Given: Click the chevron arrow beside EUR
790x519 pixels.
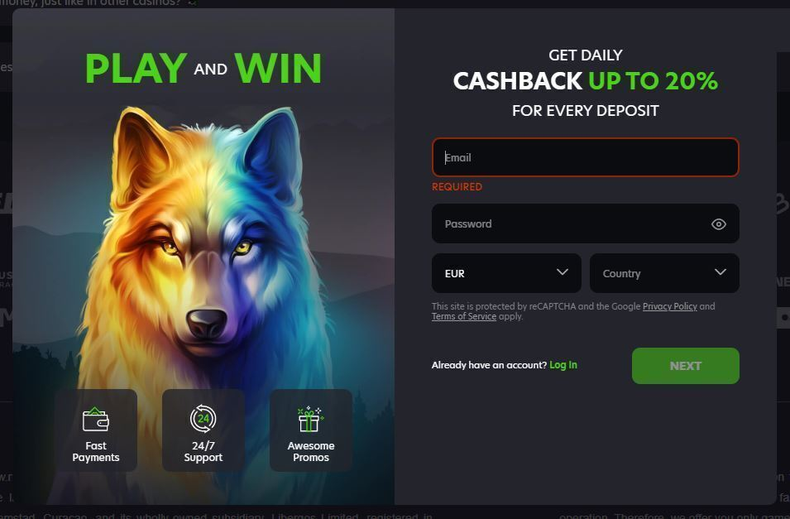Looking at the screenshot, I should coord(562,272).
